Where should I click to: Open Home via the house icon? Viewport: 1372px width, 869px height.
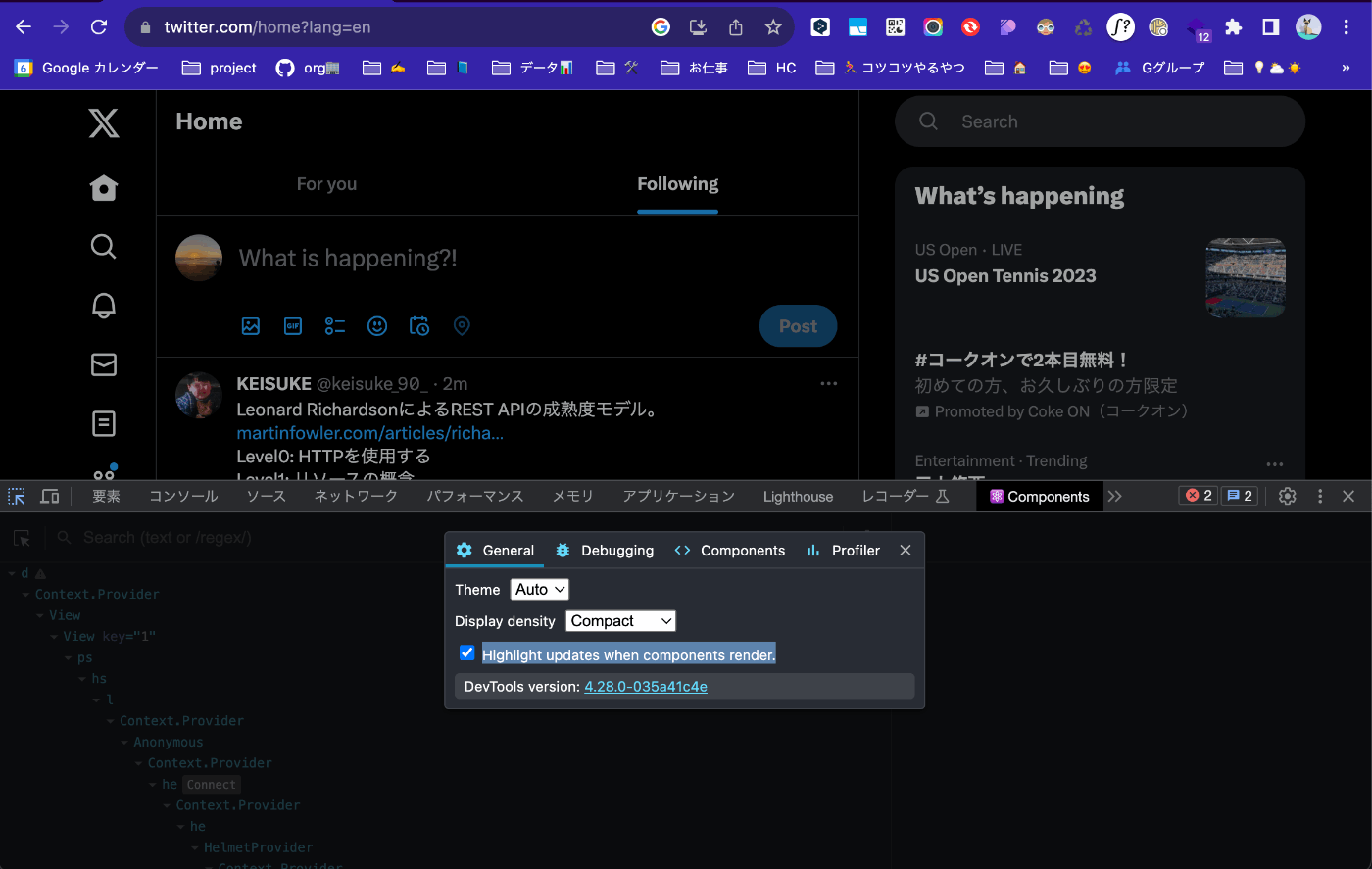(104, 188)
